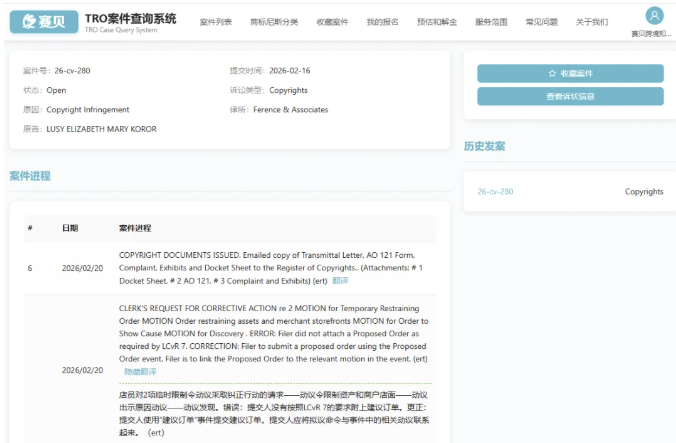Click the 查看诉讼信息 button

pyautogui.click(x=569, y=96)
